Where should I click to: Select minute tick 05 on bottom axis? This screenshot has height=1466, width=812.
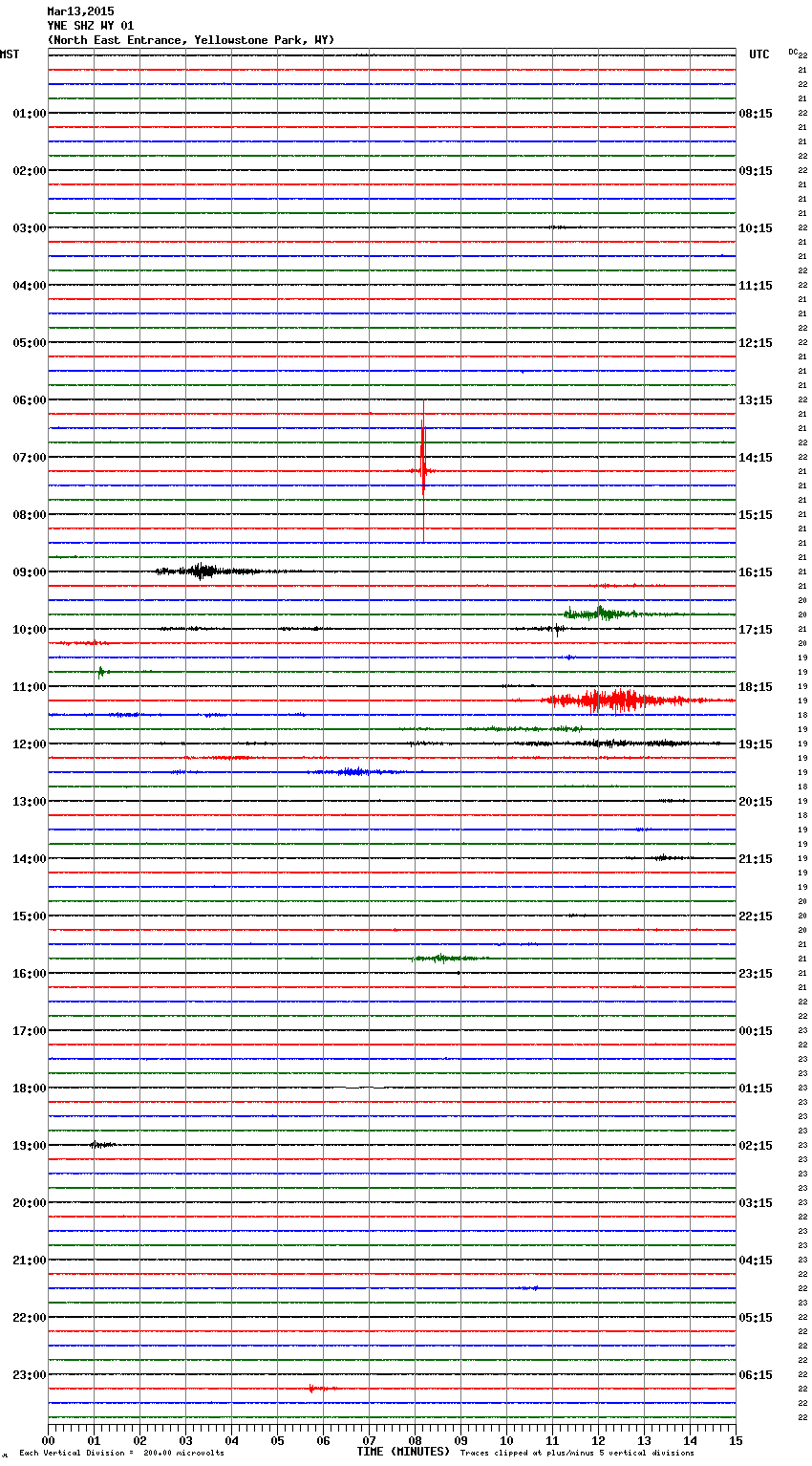tap(278, 1440)
